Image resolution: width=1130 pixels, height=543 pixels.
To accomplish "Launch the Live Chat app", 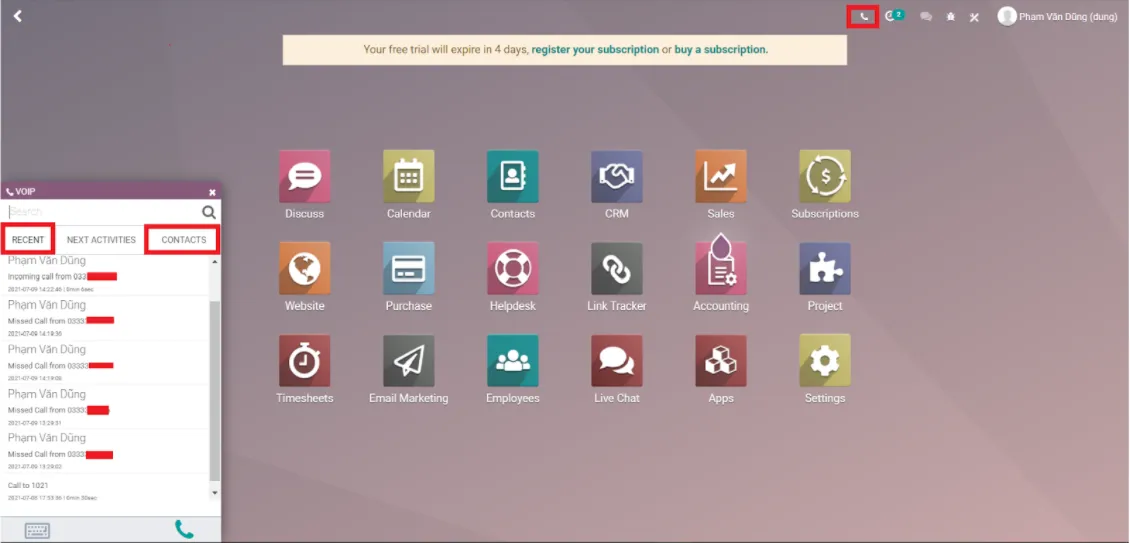I will [x=617, y=361].
